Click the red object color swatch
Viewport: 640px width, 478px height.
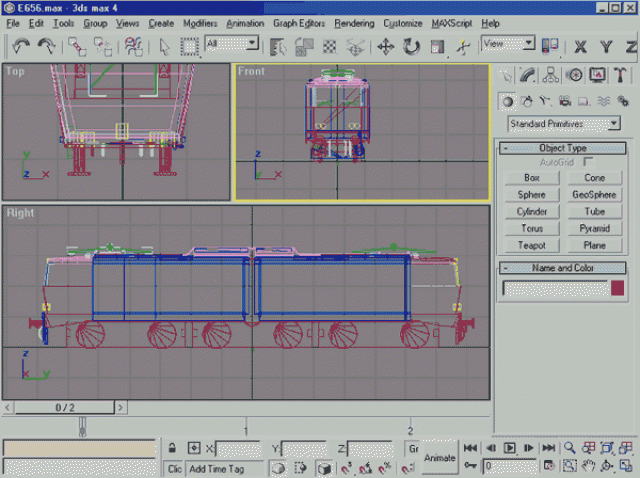(x=617, y=288)
